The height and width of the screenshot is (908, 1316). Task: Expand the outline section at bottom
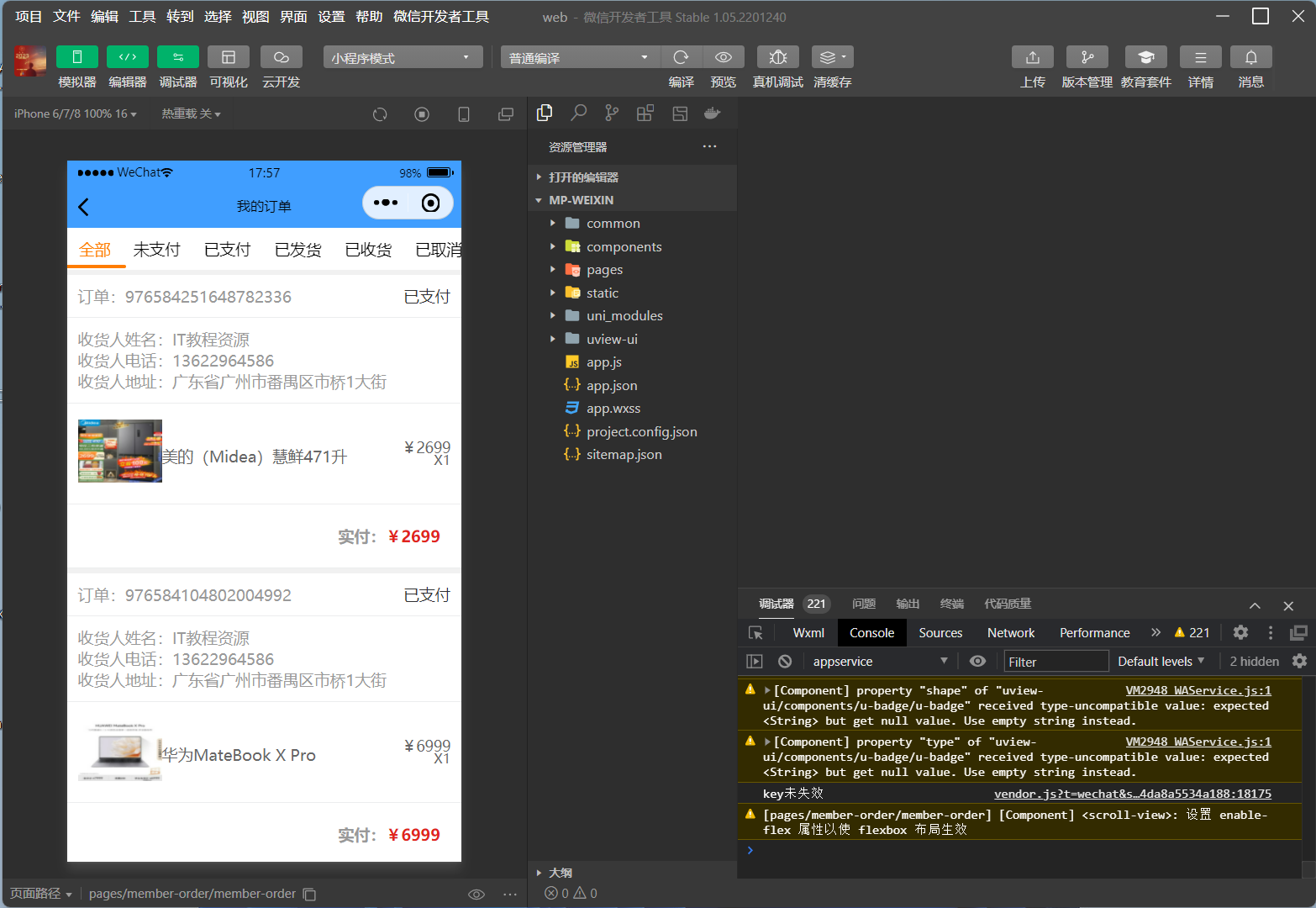click(634, 873)
